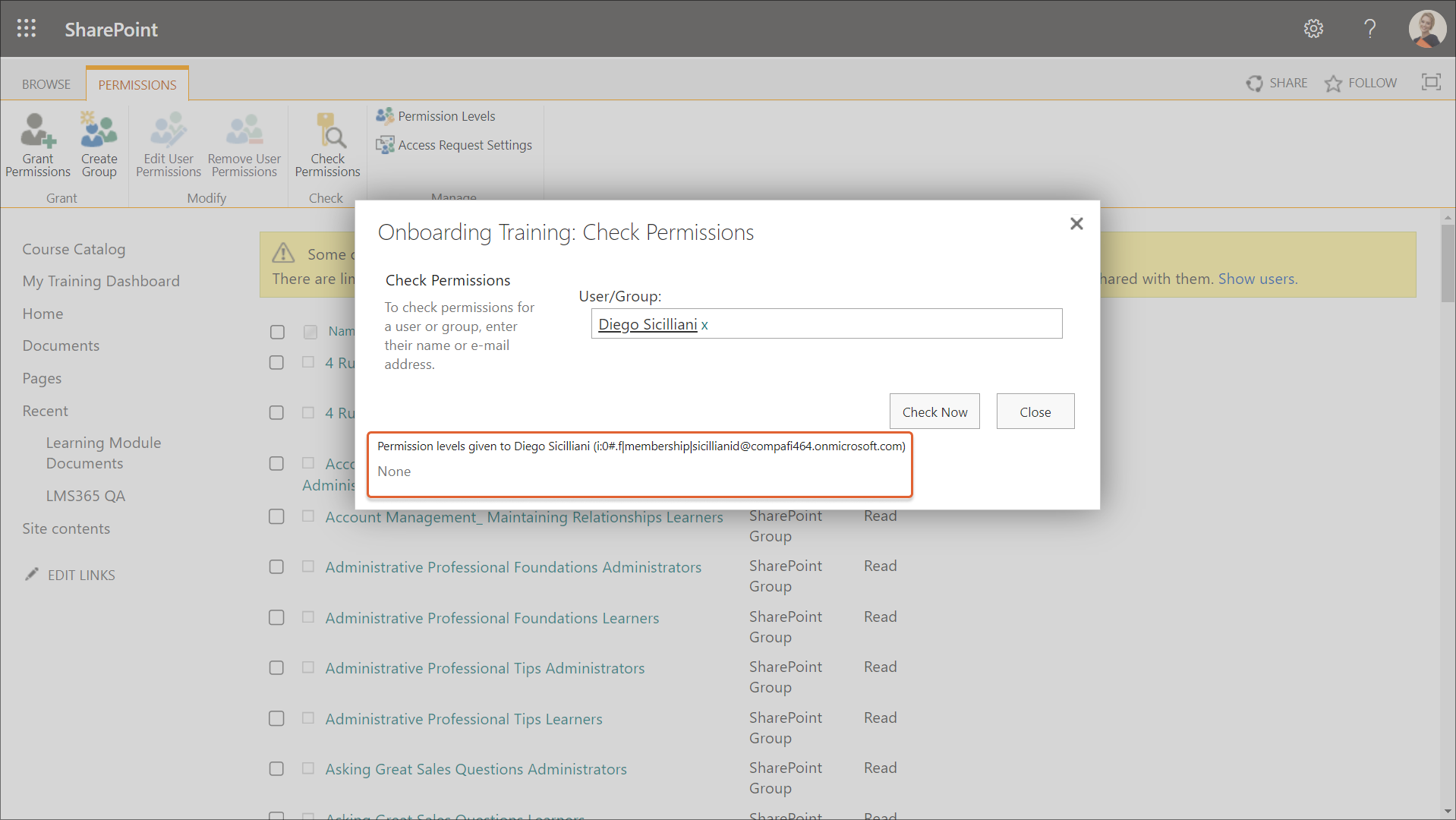
Task: Open the settings gear menu
Action: pos(1313,29)
